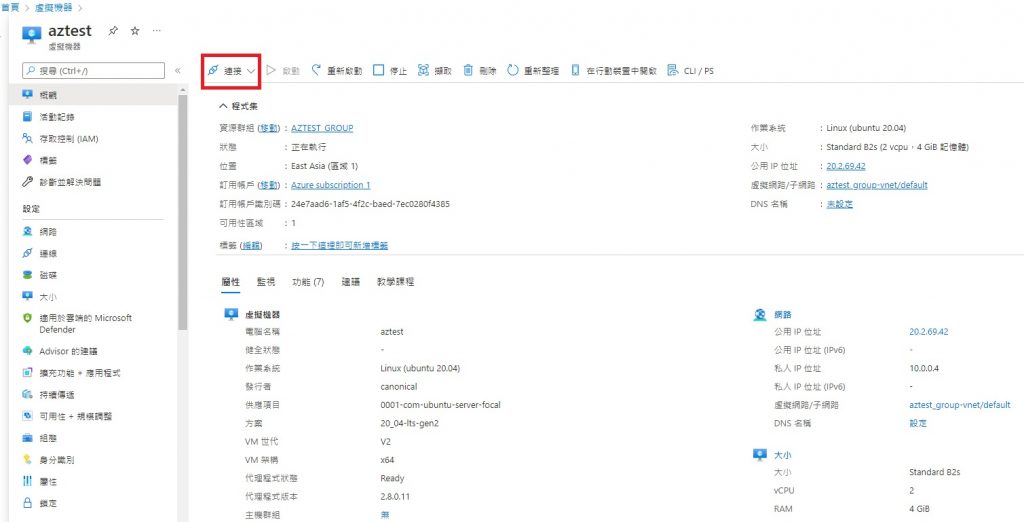Go to 虛擬機器 breadcrumb
The height and width of the screenshot is (522, 1024).
(54, 7)
